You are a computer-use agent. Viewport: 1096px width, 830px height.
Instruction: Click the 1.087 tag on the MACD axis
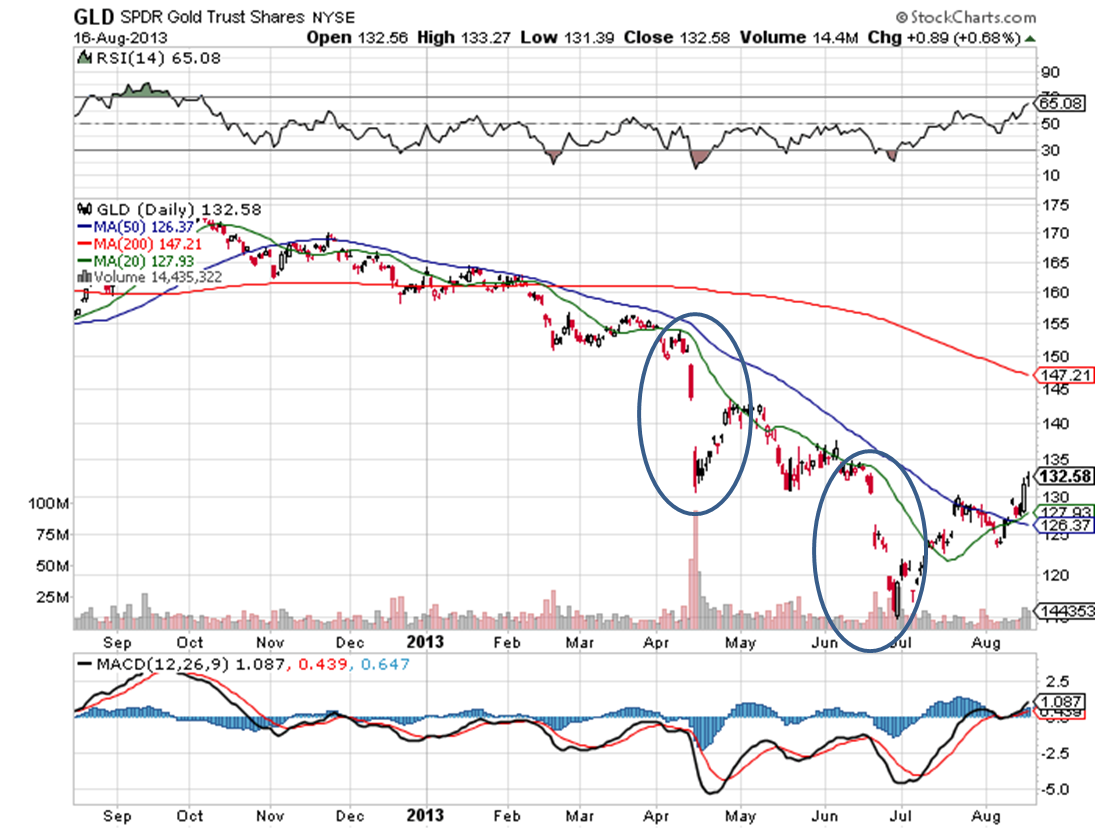pos(1061,702)
